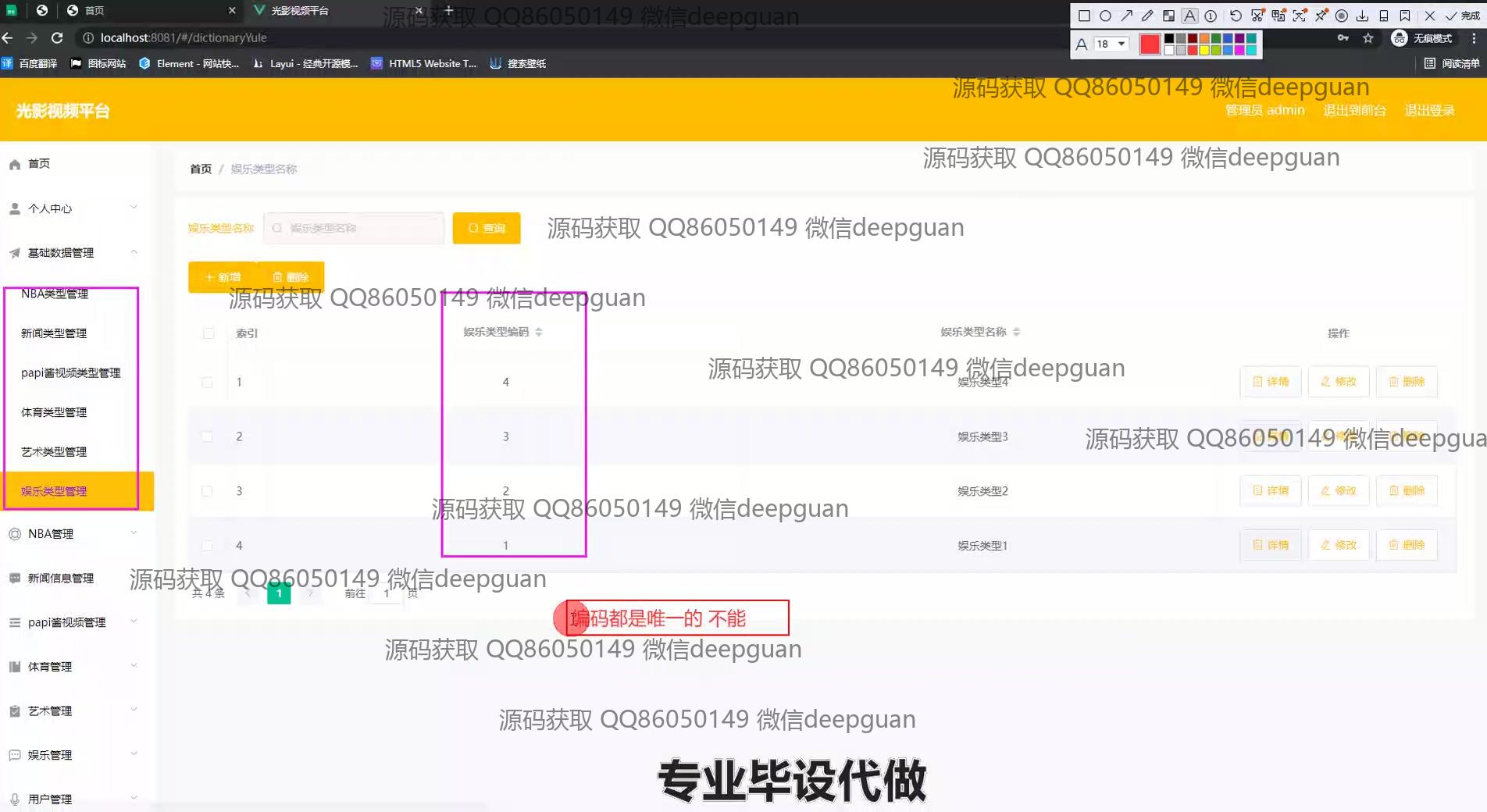
Task: Click 退出到前台 in the header
Action: 1354,110
